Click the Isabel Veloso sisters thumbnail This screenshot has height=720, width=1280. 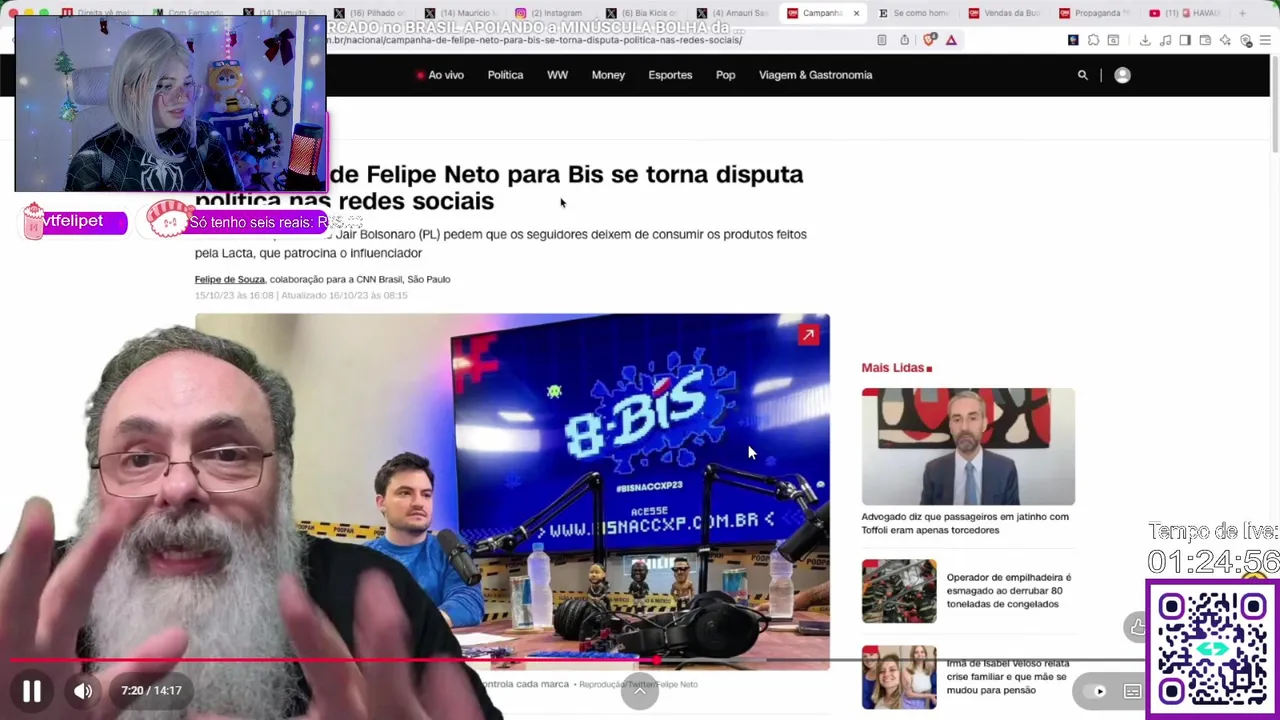tap(899, 677)
